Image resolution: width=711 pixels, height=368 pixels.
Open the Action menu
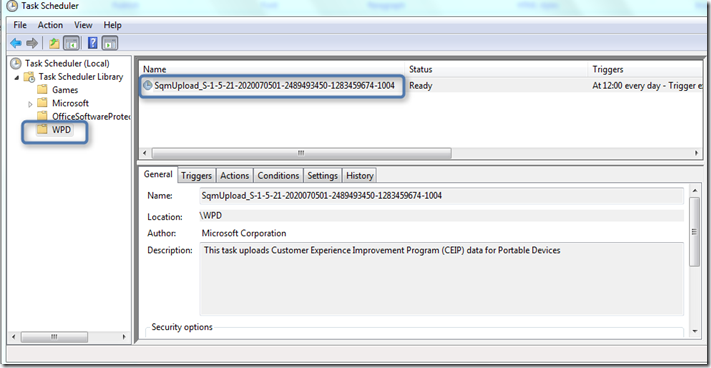click(50, 25)
